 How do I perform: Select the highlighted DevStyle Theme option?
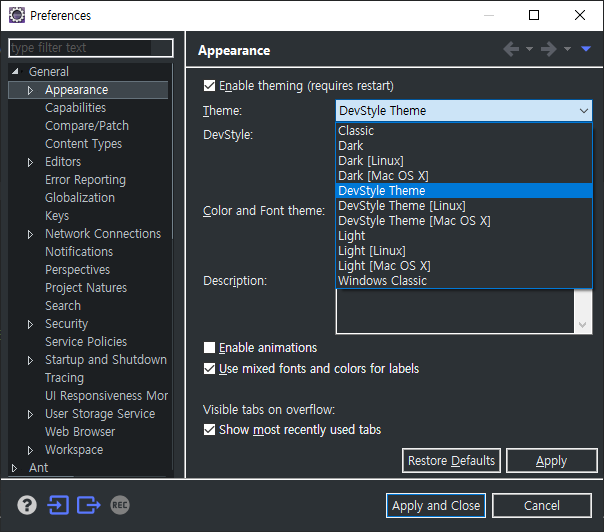coord(464,191)
